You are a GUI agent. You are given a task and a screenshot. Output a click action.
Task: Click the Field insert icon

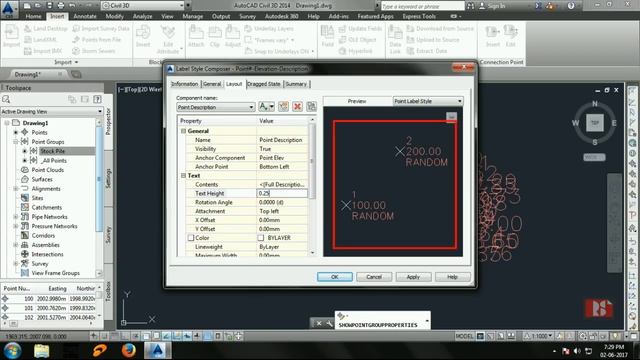327,32
